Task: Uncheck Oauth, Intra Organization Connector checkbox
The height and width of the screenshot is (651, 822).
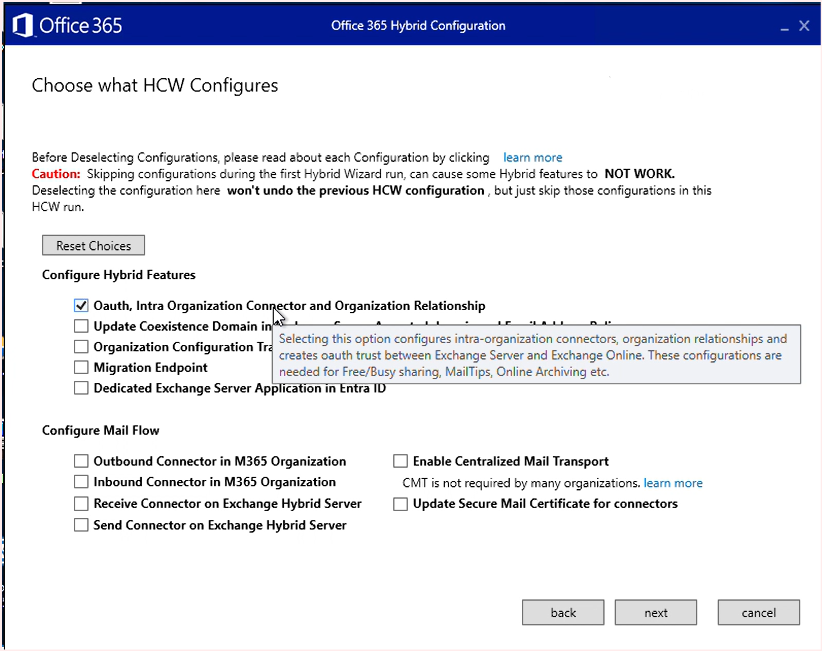Action: point(81,306)
